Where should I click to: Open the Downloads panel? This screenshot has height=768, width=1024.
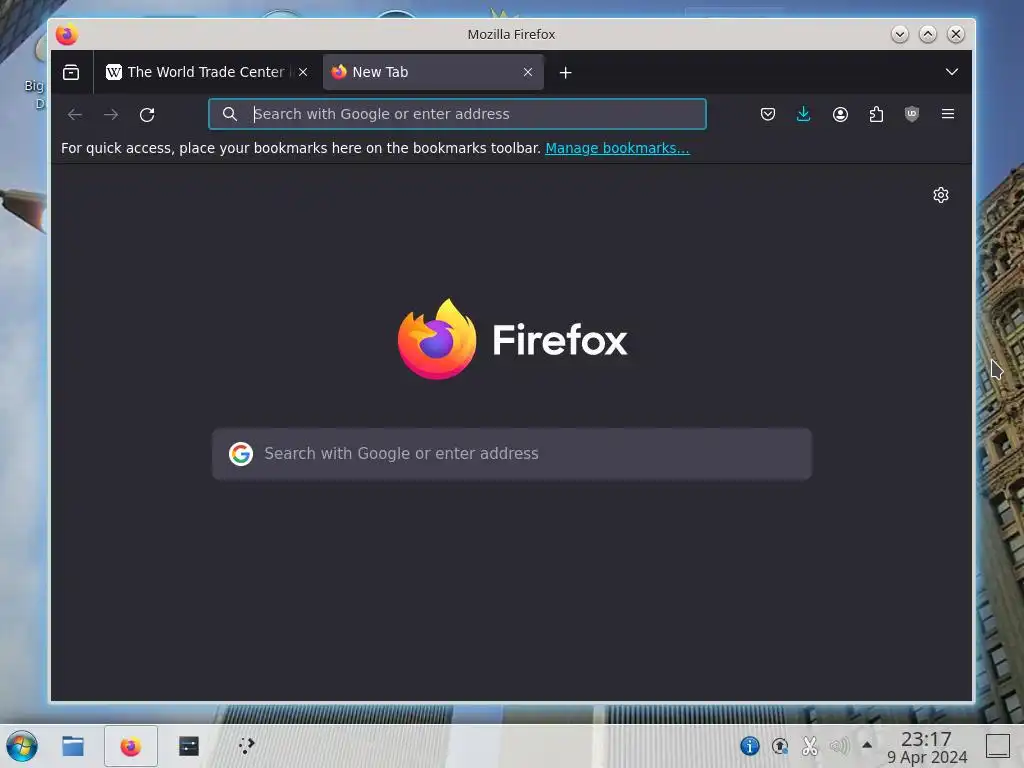click(x=803, y=114)
